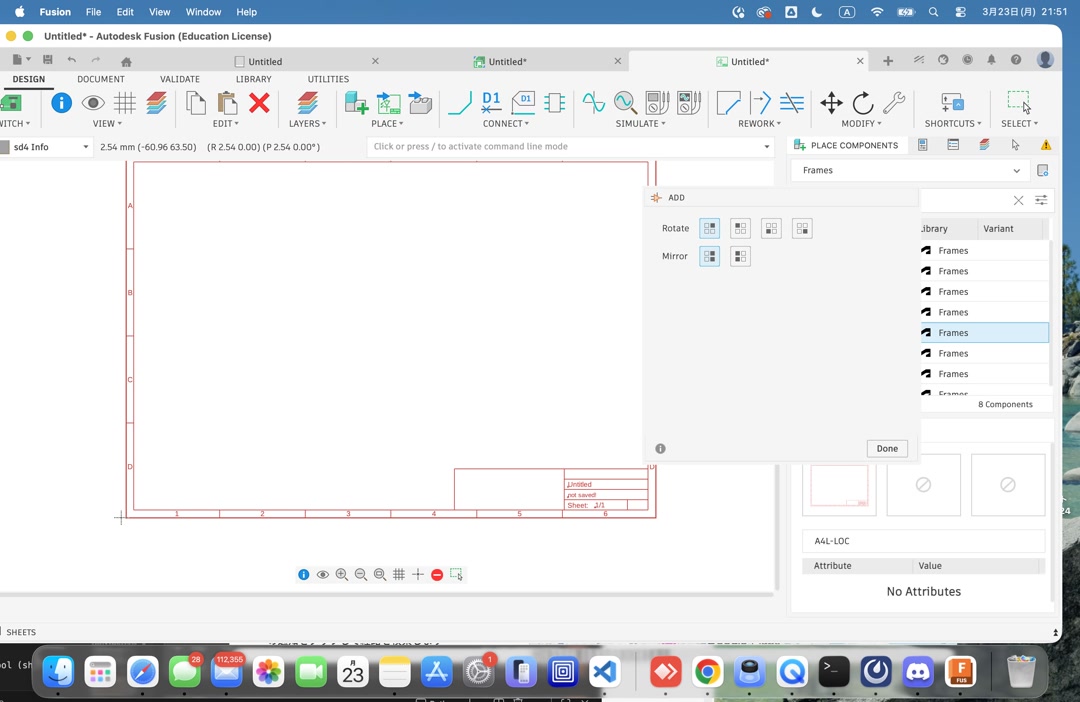This screenshot has width=1080, height=702.
Task: Expand the CONNECT dropdown menu
Action: (506, 123)
